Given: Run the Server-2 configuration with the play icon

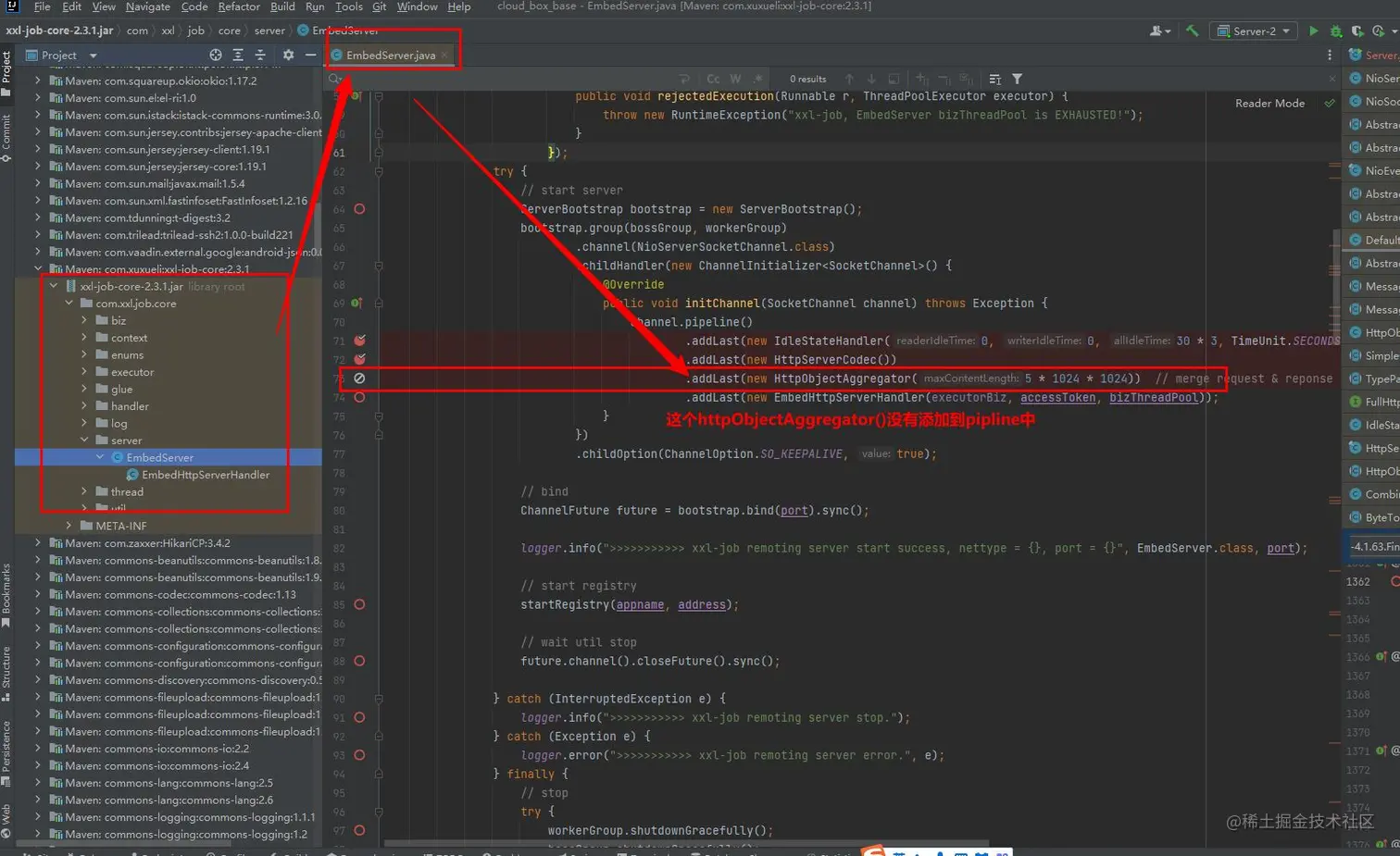Looking at the screenshot, I should tap(1313, 31).
